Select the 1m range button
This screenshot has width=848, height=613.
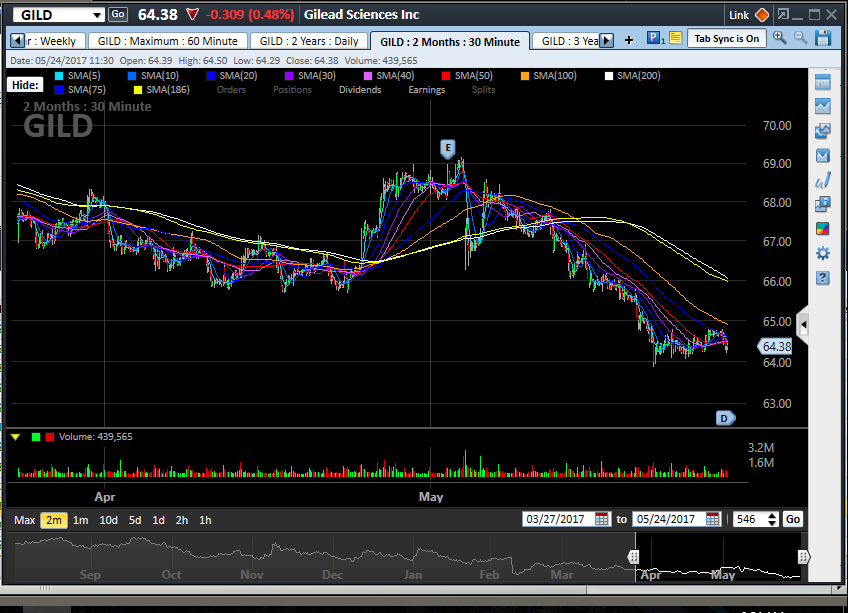tap(81, 520)
